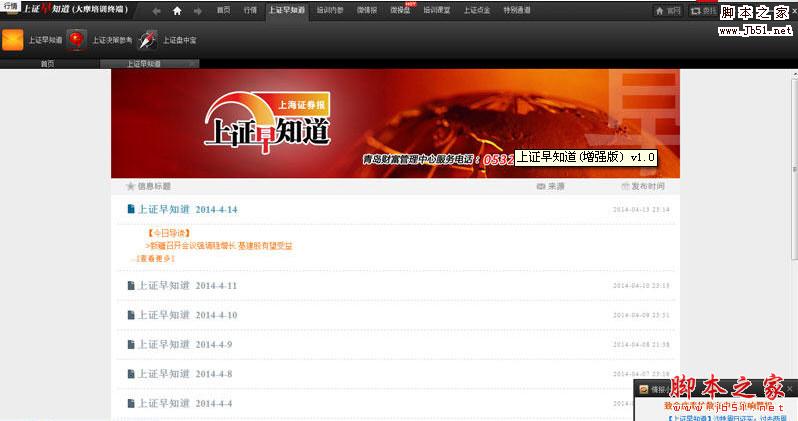Select 微情报 in the top navigation
The height and width of the screenshot is (421, 798).
pyautogui.click(x=367, y=10)
